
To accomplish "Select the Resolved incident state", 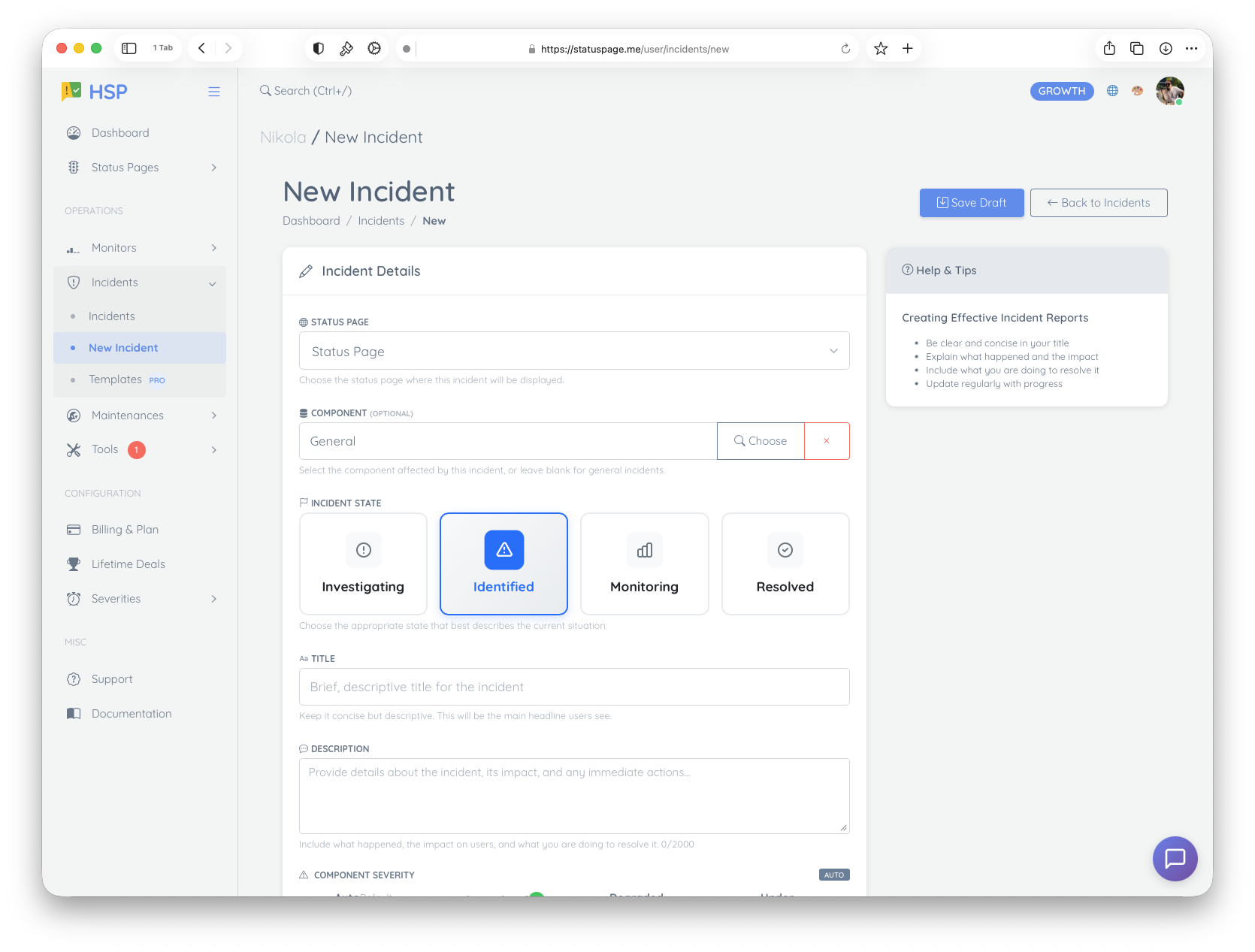I will click(x=785, y=564).
